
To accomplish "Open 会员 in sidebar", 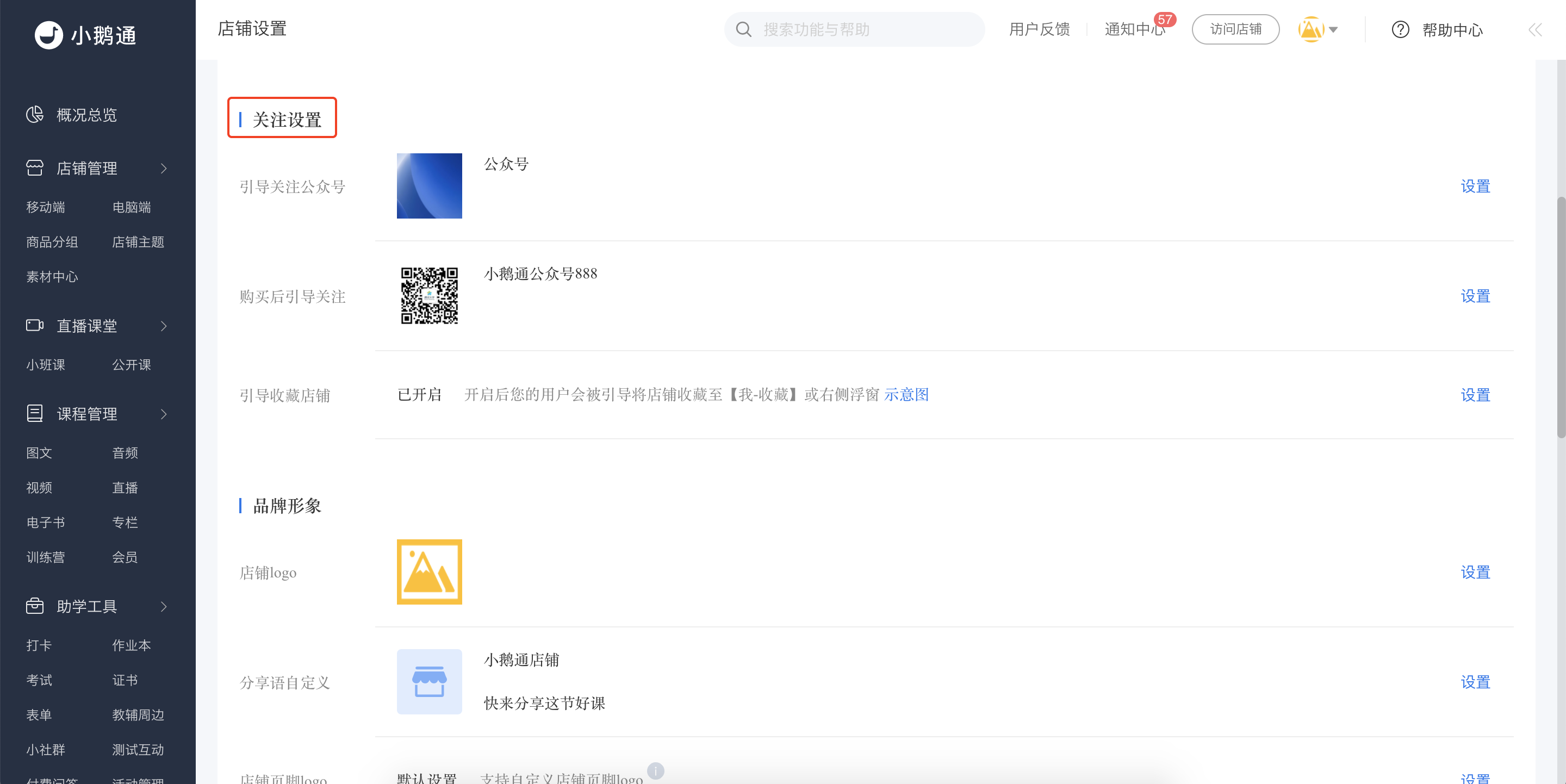I will pyautogui.click(x=125, y=557).
